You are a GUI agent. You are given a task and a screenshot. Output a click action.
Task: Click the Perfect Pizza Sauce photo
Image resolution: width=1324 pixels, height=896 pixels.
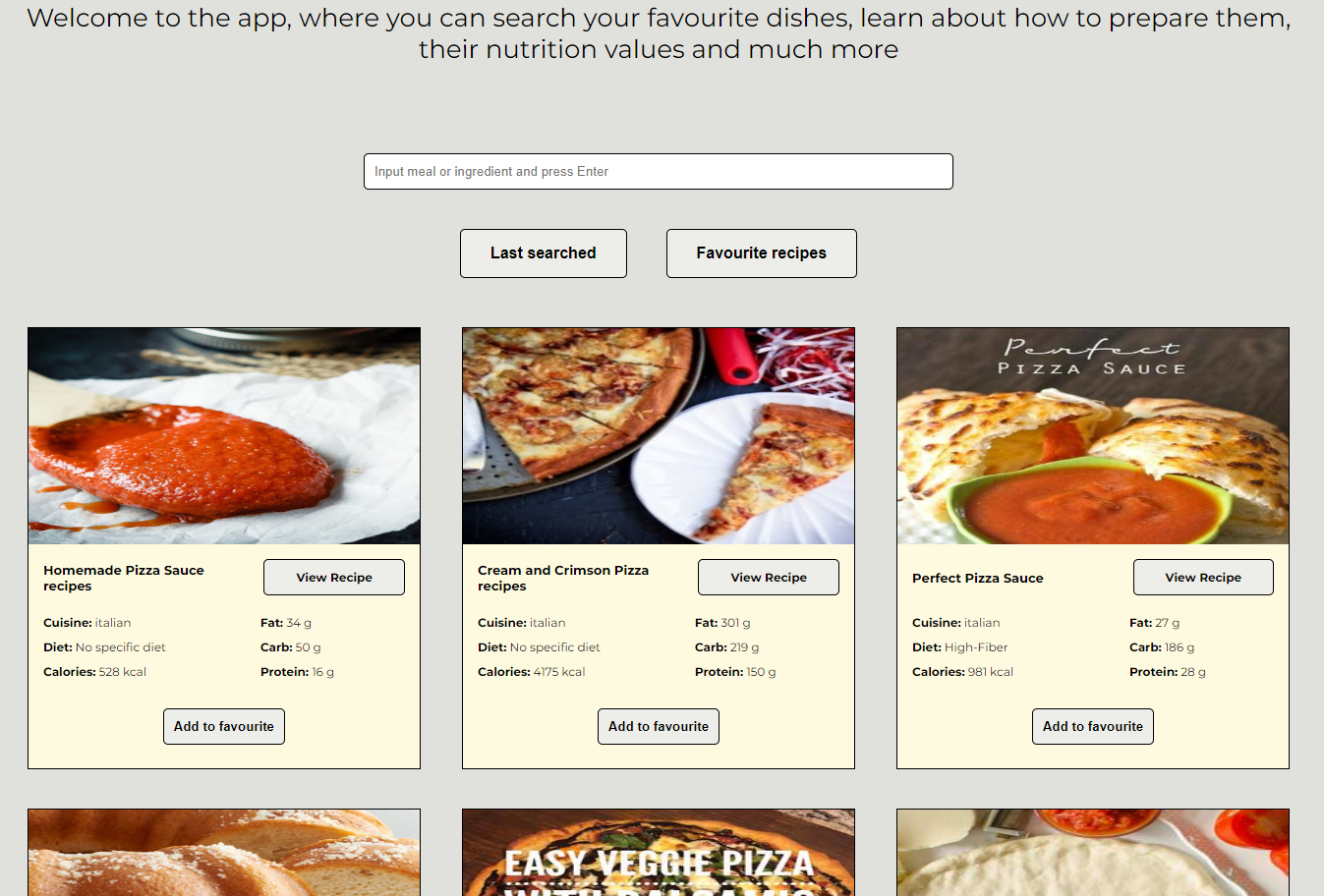tap(1092, 435)
